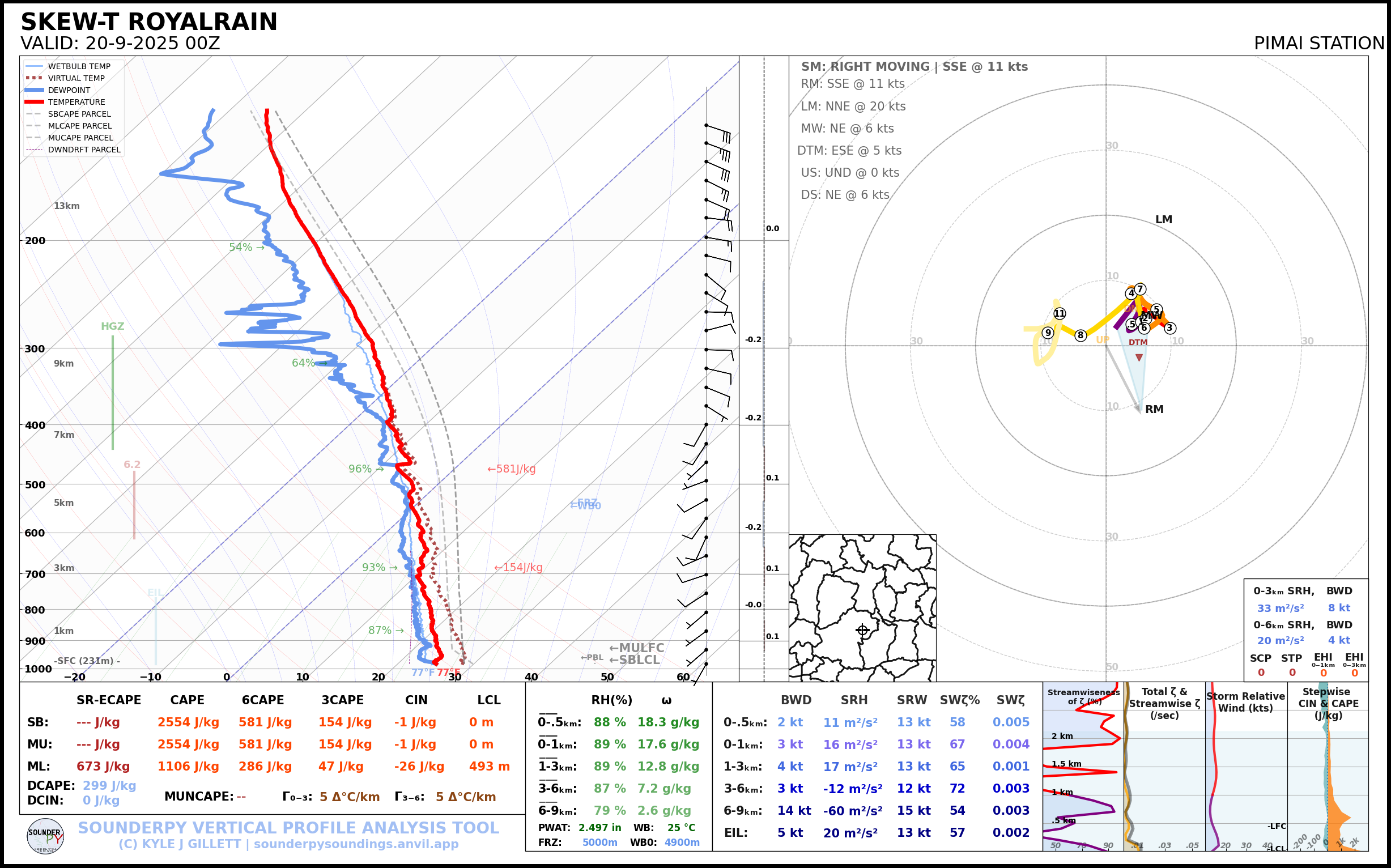Viewport: 1391px width, 868px height.
Task: Click the PIMAI STATION title text
Action: coord(1318,44)
